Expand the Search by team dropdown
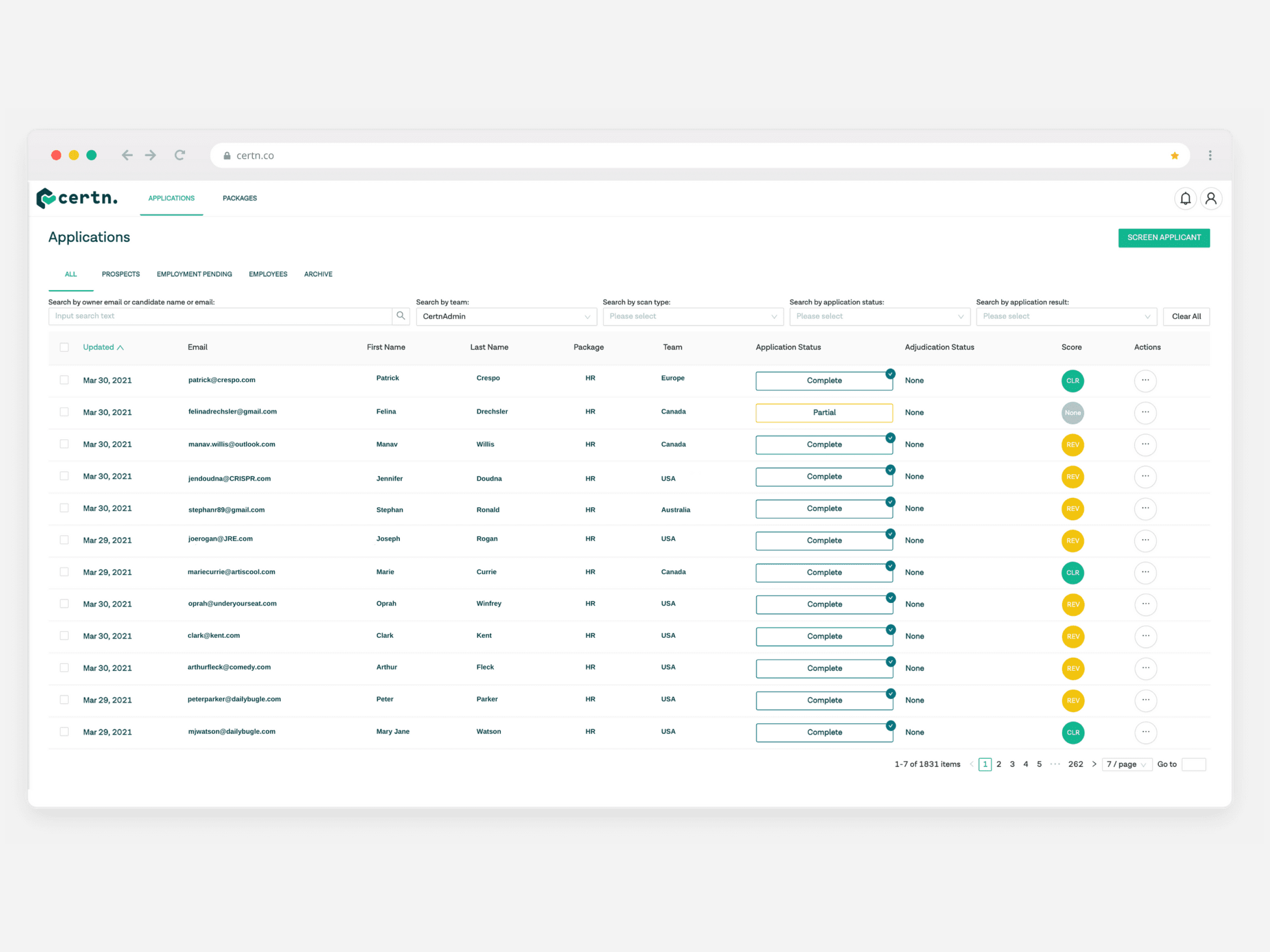 click(x=506, y=317)
